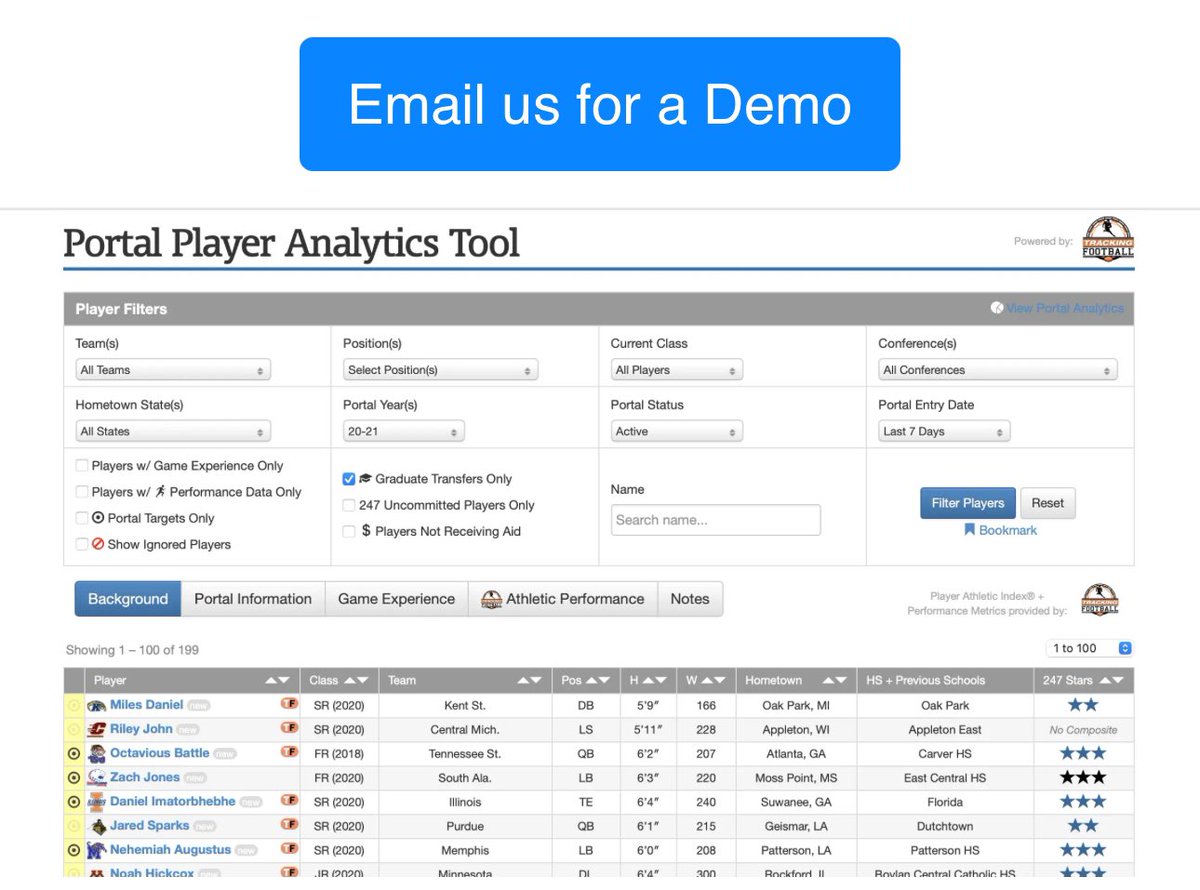Sort by the Hometown column arrows
The image size is (1200, 890).
coord(833,680)
